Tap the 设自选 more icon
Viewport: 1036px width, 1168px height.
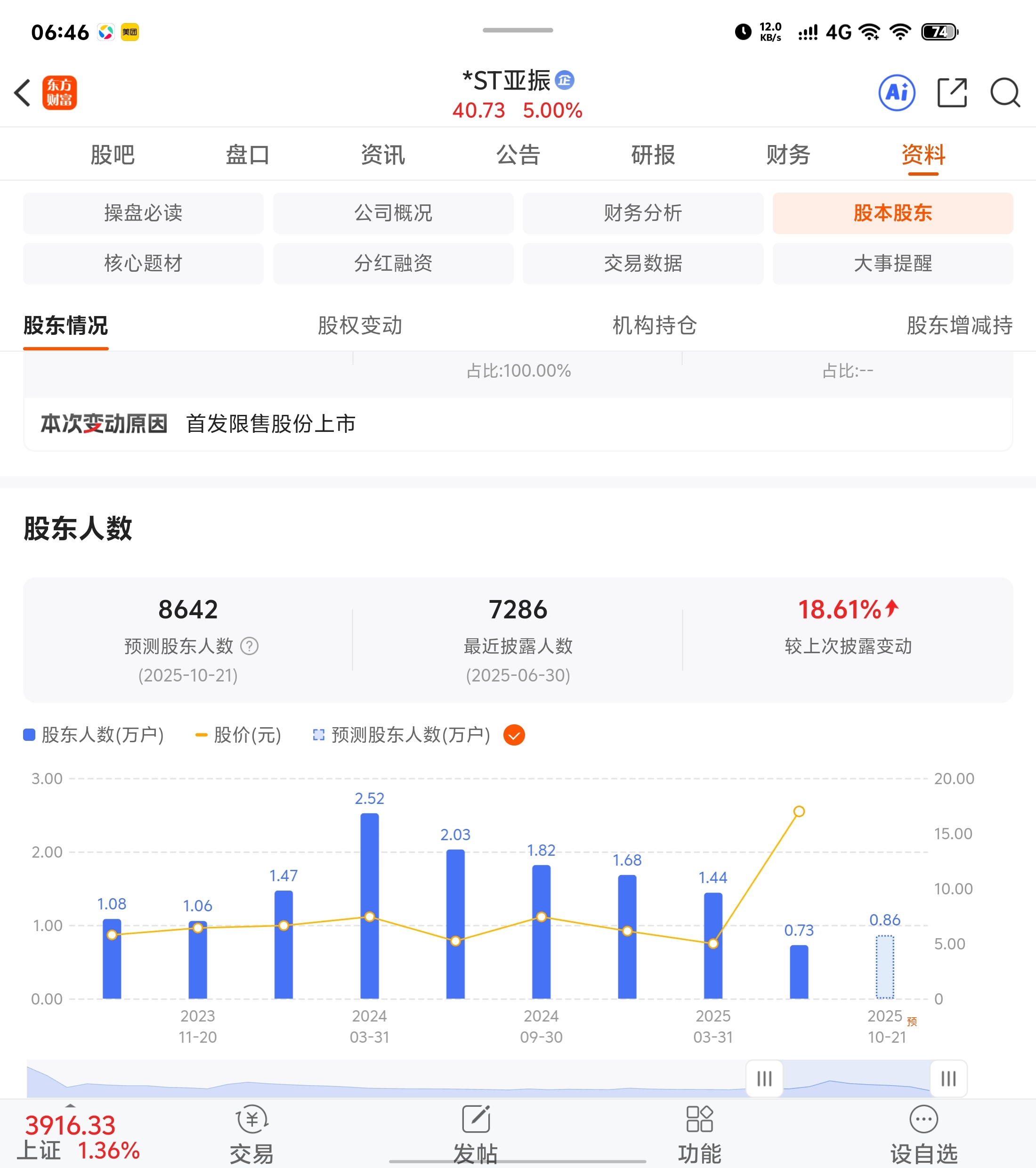pyautogui.click(x=923, y=1119)
